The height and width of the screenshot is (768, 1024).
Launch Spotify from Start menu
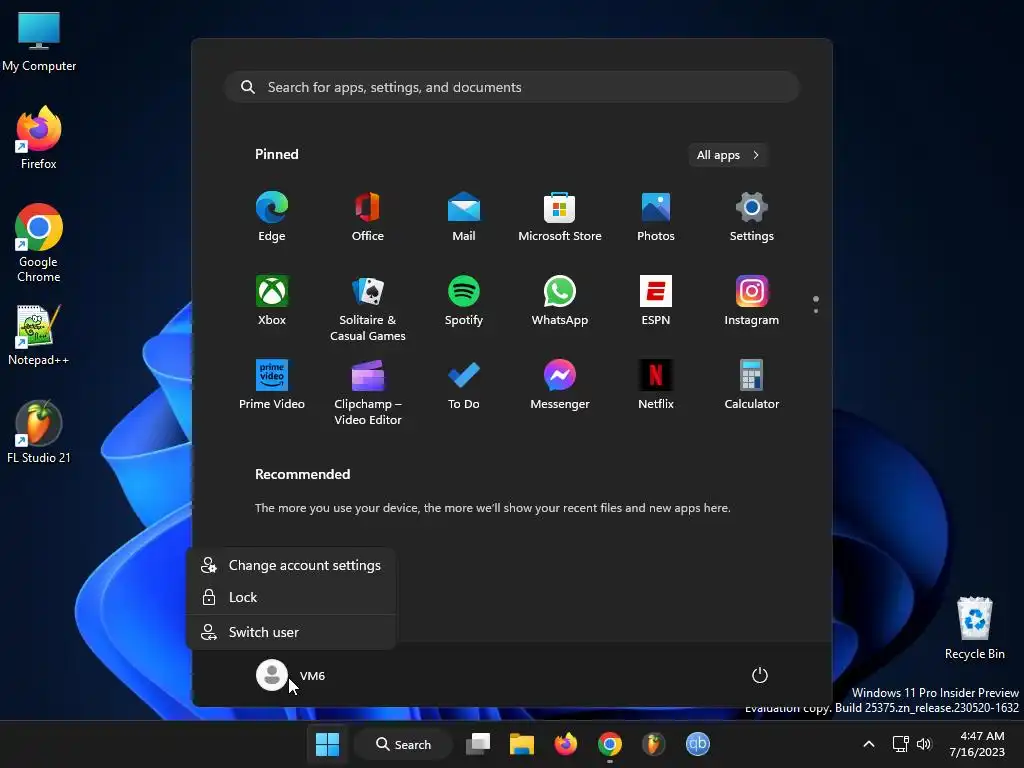click(x=464, y=301)
